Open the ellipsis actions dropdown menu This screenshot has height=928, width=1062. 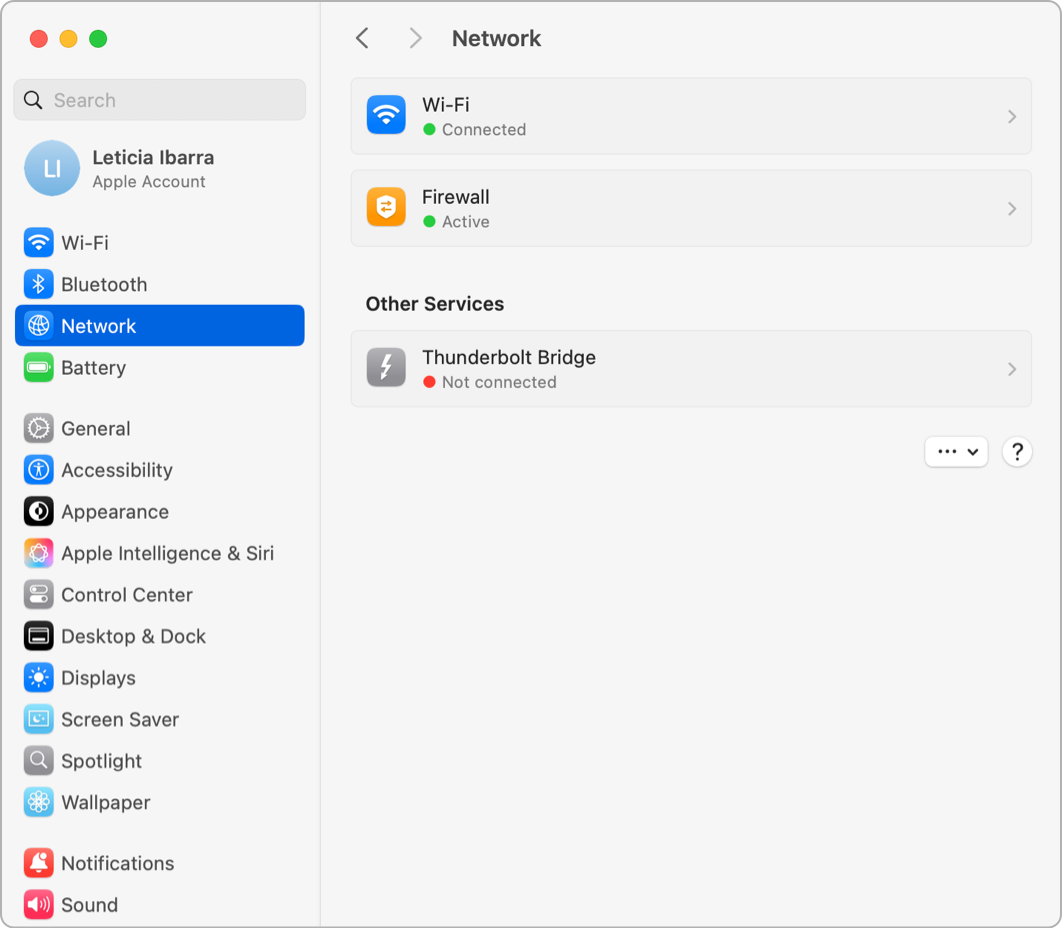[956, 452]
